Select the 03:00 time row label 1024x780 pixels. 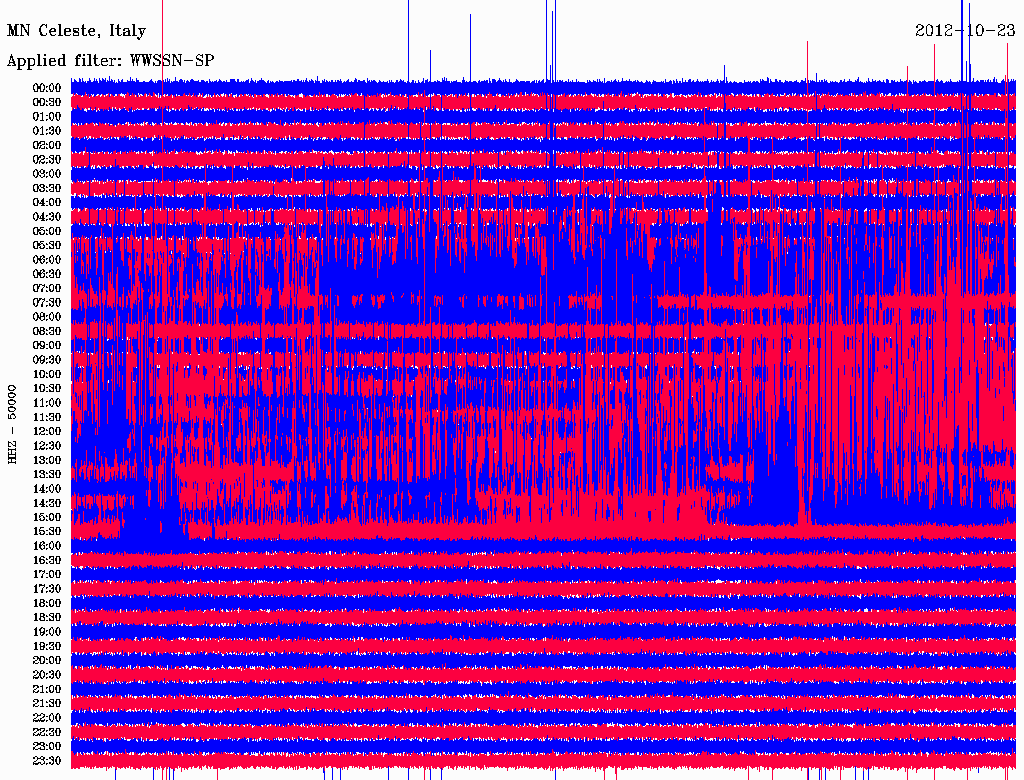click(x=47, y=174)
